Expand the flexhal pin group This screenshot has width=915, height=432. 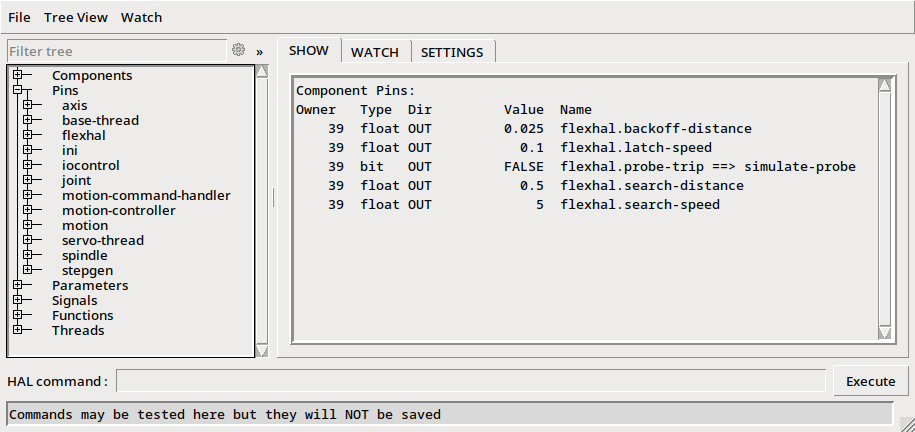pos(27,135)
